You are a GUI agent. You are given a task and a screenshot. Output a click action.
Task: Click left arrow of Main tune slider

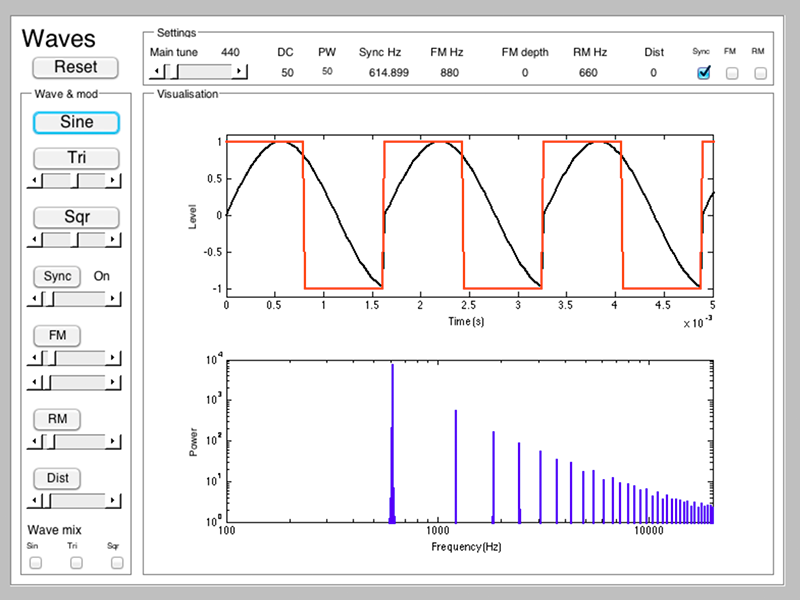[156, 72]
